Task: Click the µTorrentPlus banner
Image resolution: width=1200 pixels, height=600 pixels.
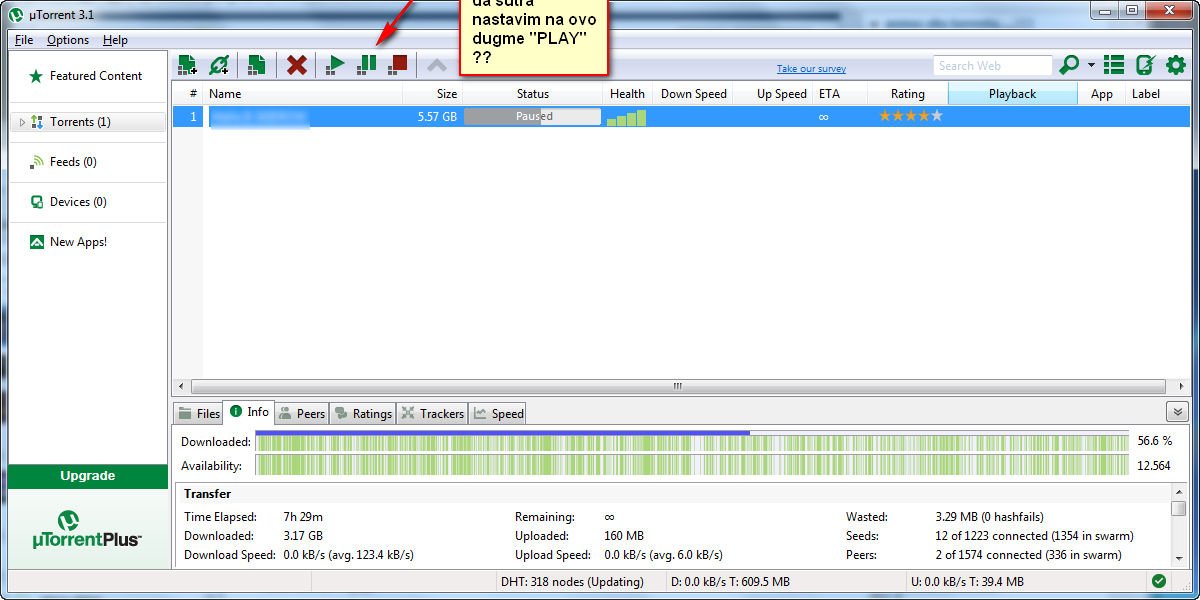Action: click(88, 529)
